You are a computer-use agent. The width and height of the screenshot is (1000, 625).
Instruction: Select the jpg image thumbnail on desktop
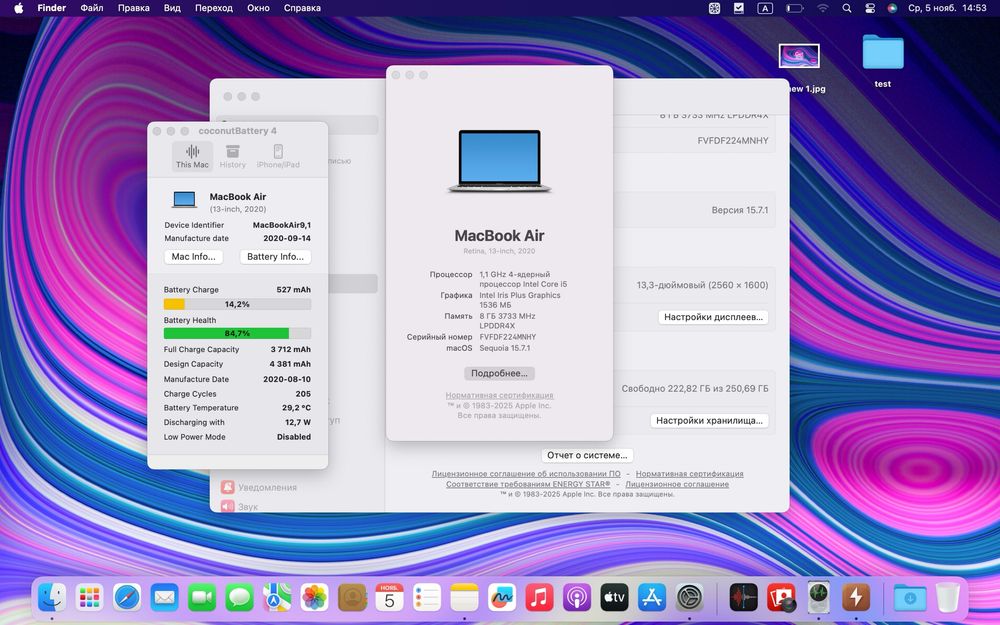coord(799,56)
